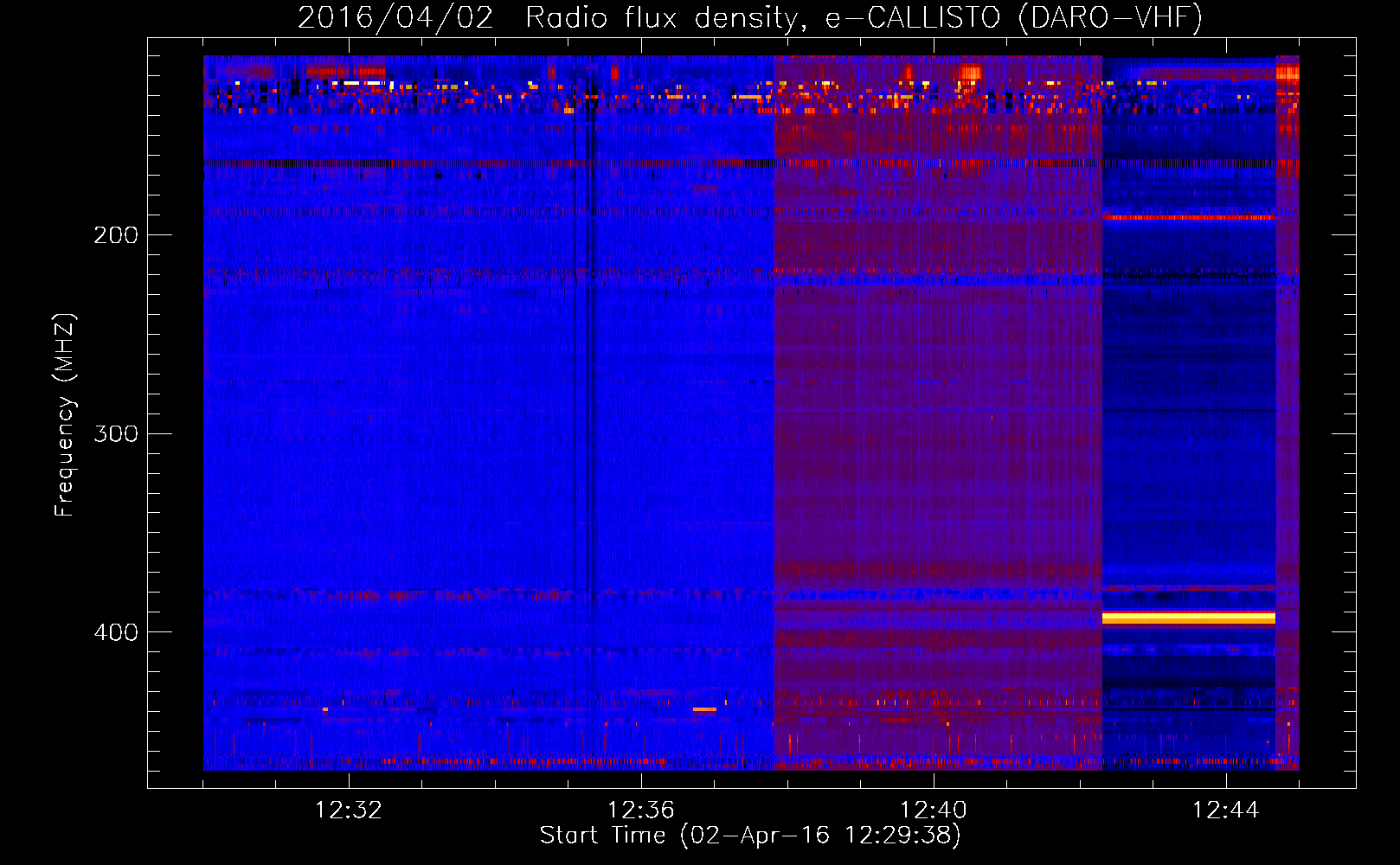The height and width of the screenshot is (865, 1400).
Task: Click the plot title '2016/04/02 Radio flux density'
Action: 548,17
